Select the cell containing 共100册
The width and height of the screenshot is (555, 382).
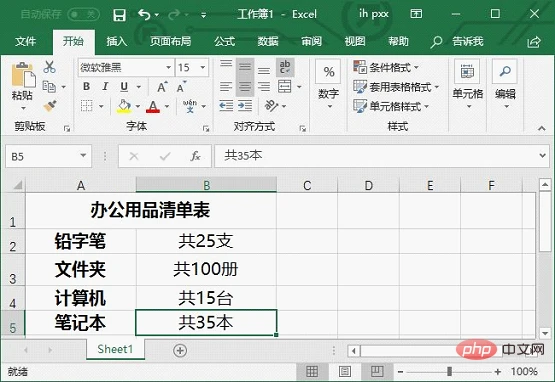(x=206, y=269)
